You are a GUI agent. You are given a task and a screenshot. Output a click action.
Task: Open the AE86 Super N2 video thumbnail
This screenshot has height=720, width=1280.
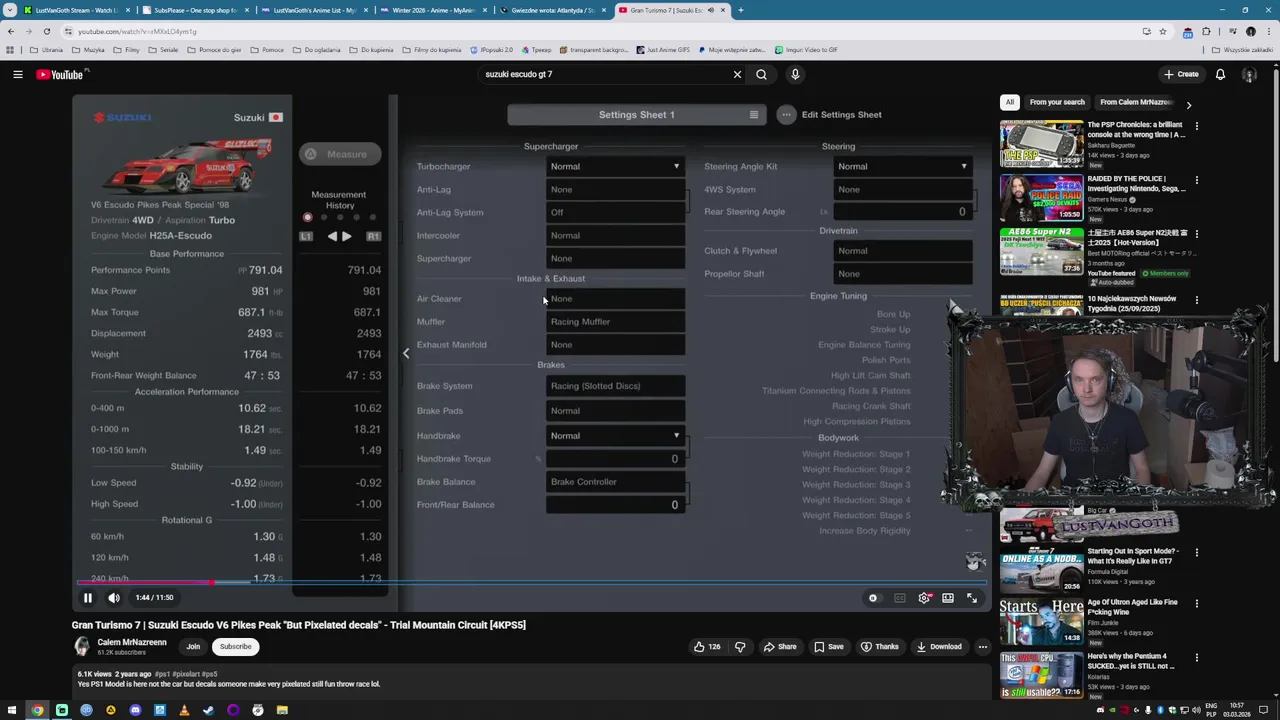(1041, 252)
